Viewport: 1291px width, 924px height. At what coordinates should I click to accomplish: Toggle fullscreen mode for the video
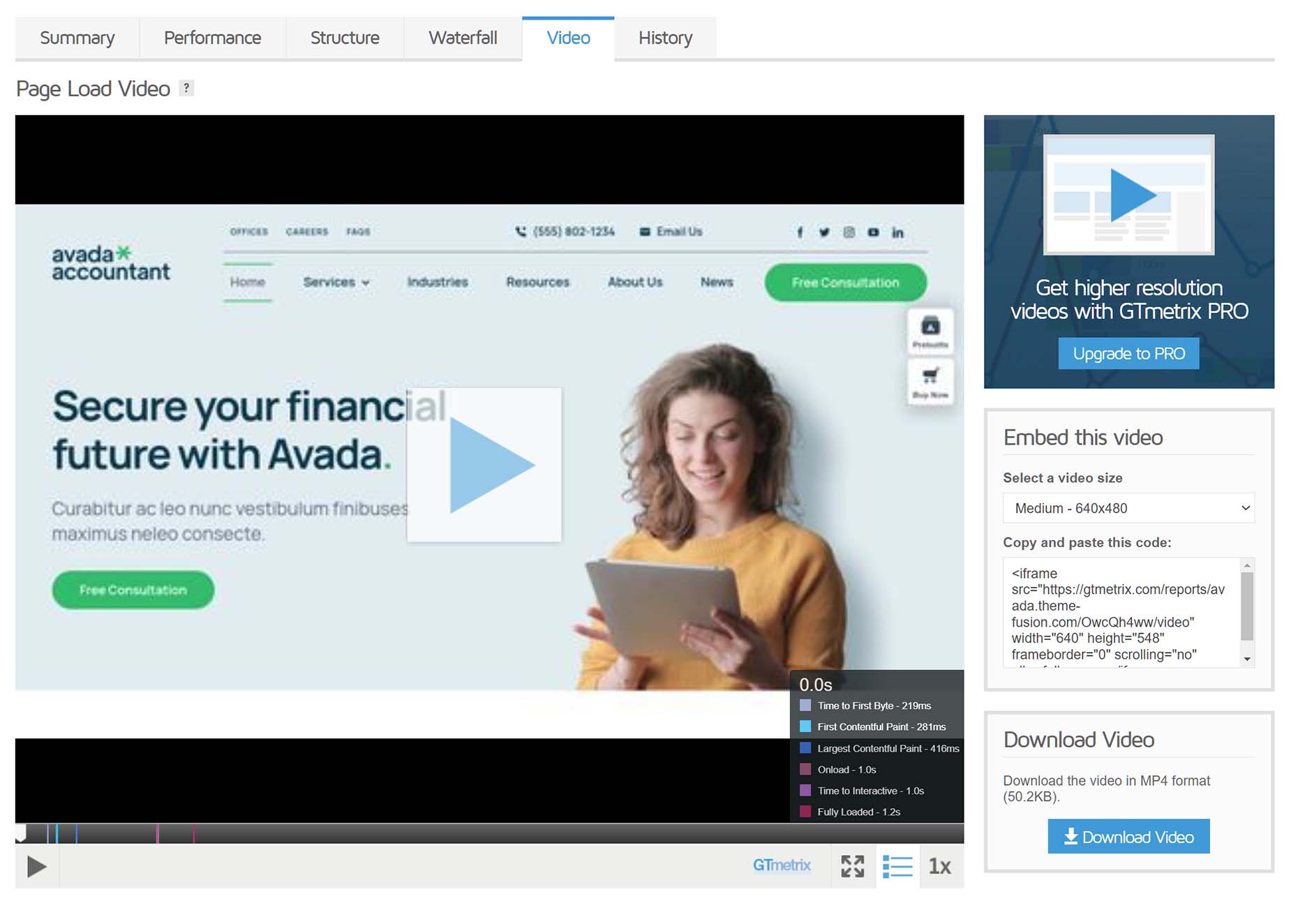[852, 866]
